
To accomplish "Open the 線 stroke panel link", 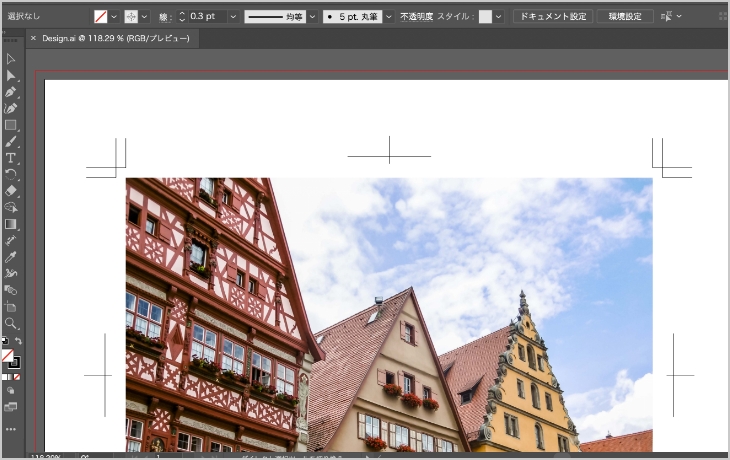I will (x=164, y=17).
